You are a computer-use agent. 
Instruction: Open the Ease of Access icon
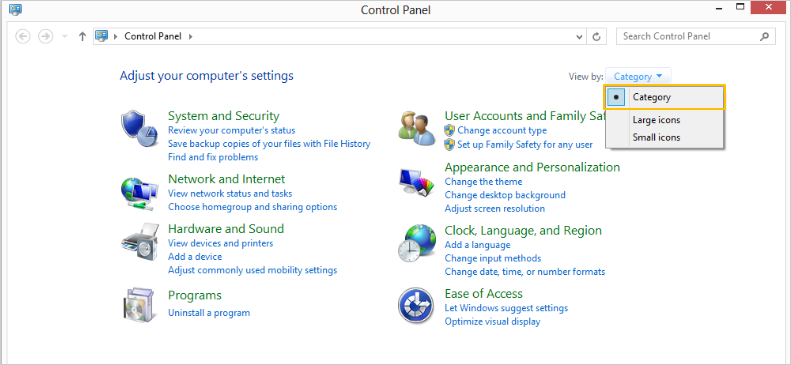coord(416,305)
